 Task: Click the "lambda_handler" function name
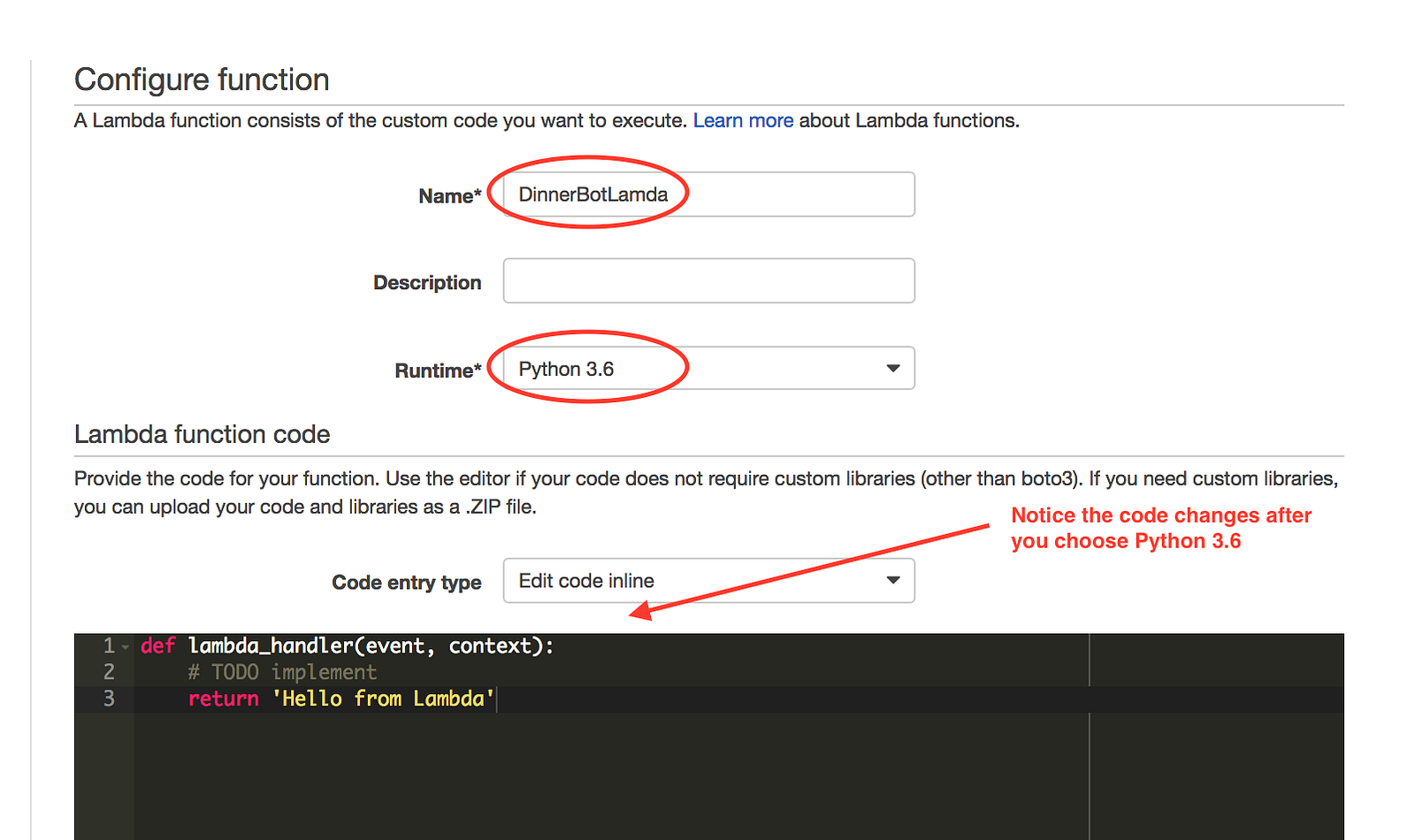(x=271, y=646)
